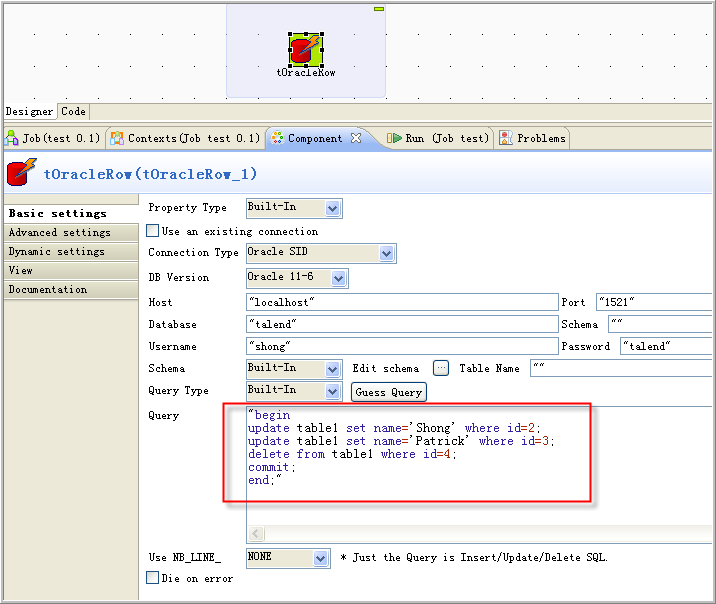
Task: Click into the Password field
Action: coord(666,346)
